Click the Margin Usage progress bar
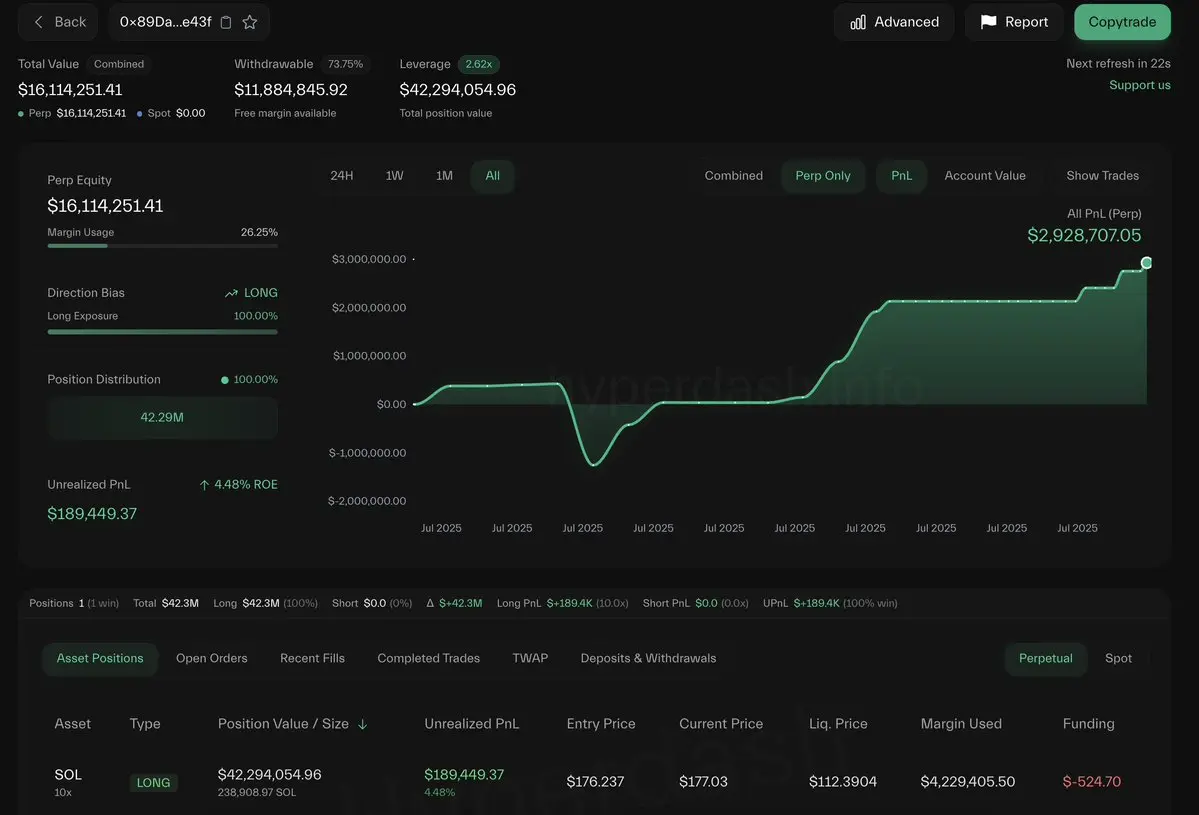 (162, 245)
